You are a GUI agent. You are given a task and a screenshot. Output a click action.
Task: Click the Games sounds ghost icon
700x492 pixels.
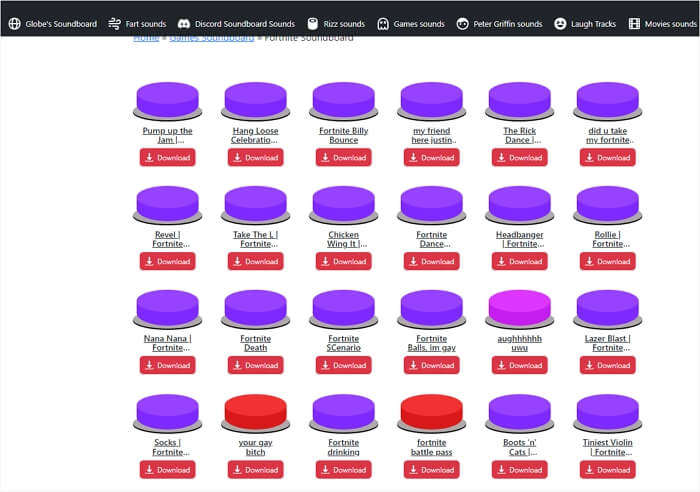(383, 23)
